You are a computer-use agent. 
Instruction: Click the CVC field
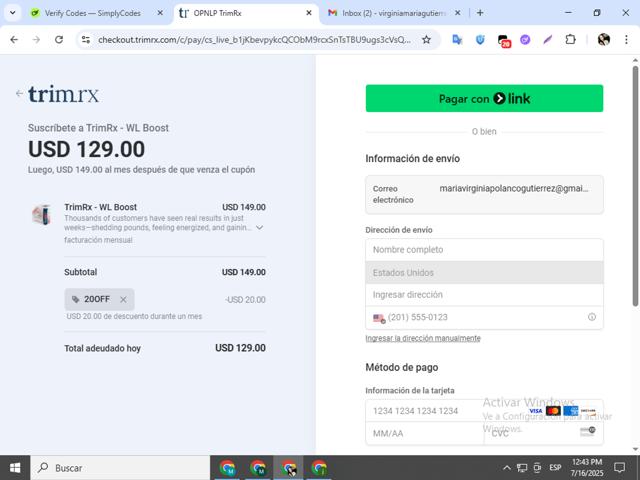[x=544, y=433]
